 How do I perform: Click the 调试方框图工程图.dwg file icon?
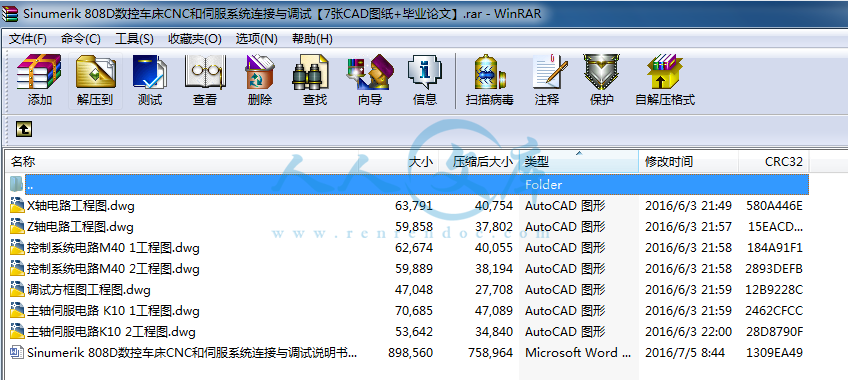pyautogui.click(x=17, y=290)
